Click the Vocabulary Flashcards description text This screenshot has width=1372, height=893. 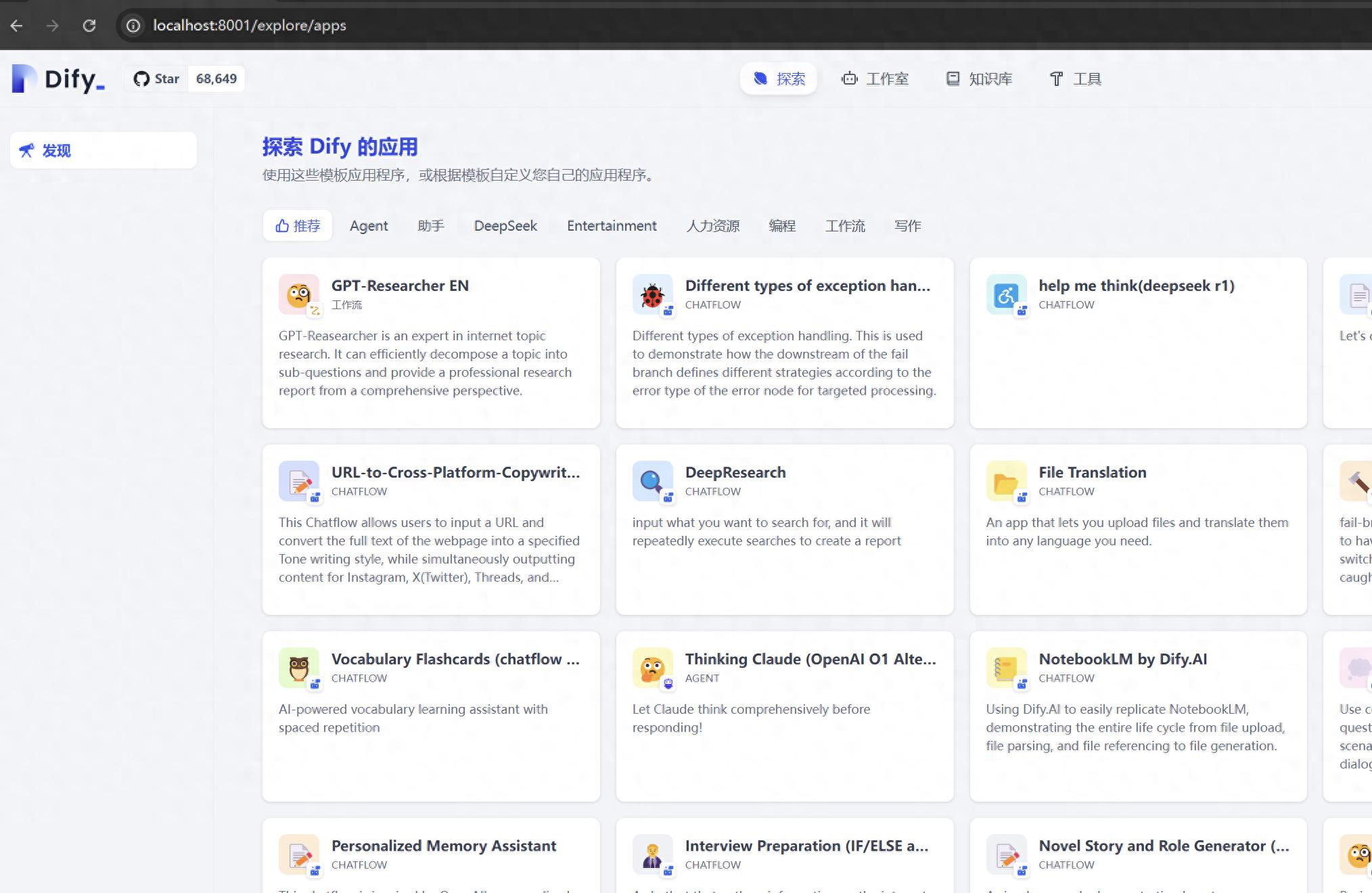click(413, 718)
